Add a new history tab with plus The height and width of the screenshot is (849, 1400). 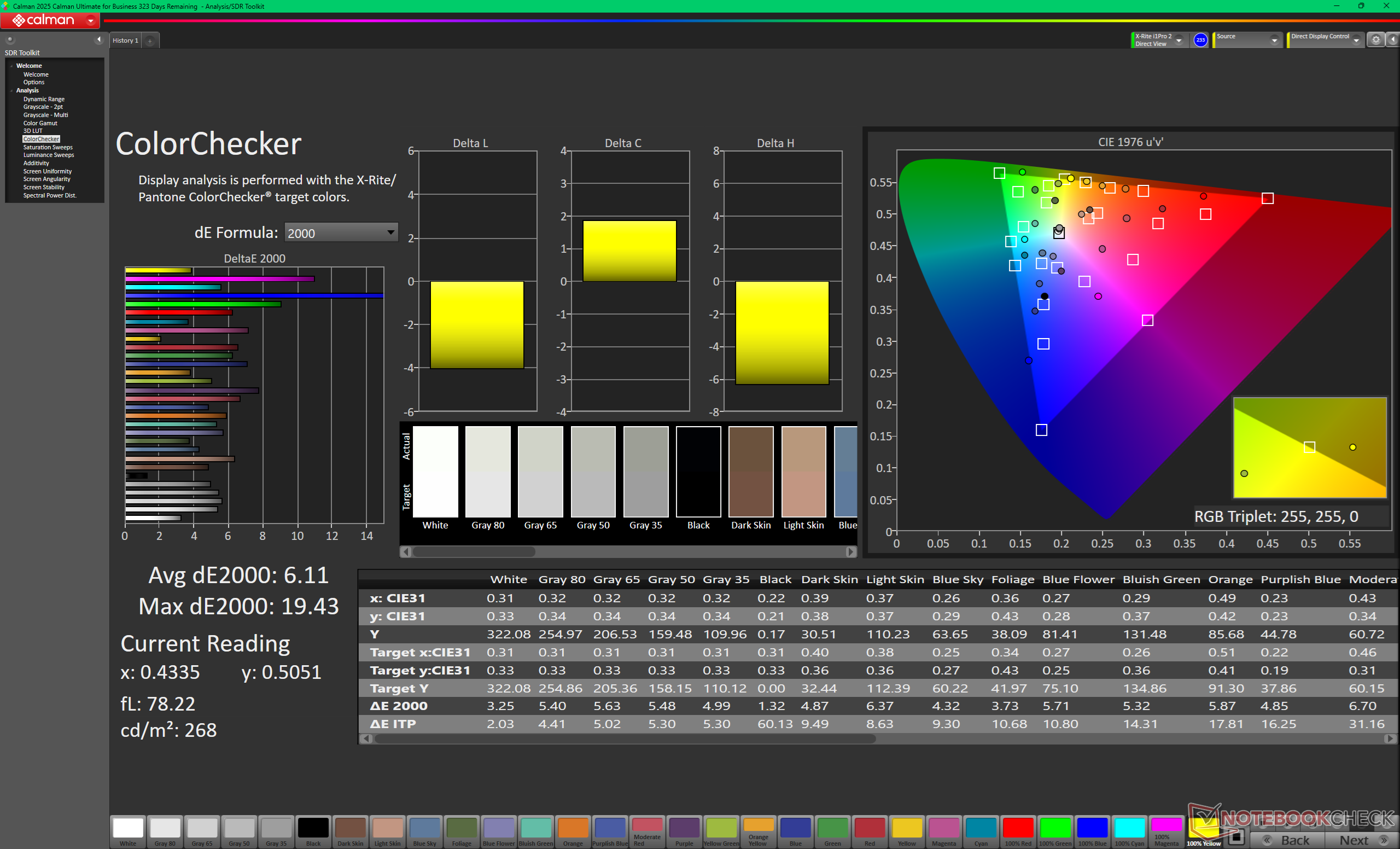click(150, 41)
